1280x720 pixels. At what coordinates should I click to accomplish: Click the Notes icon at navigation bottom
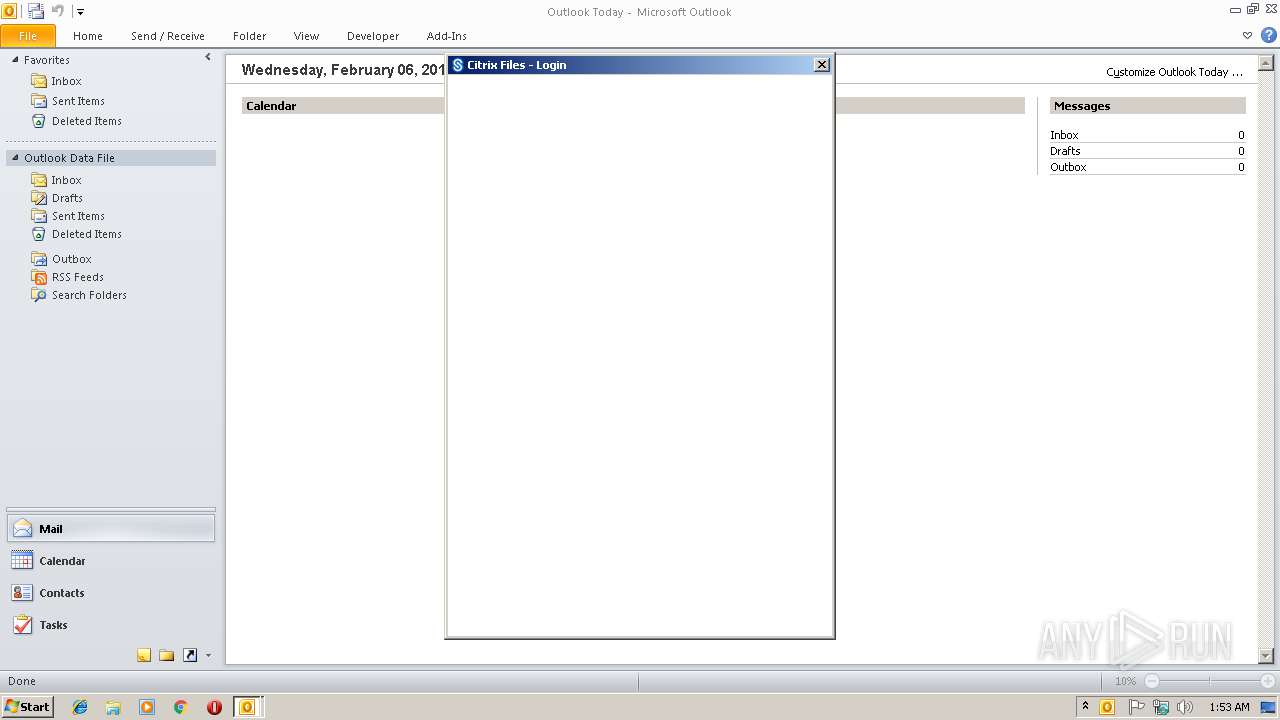[144, 655]
